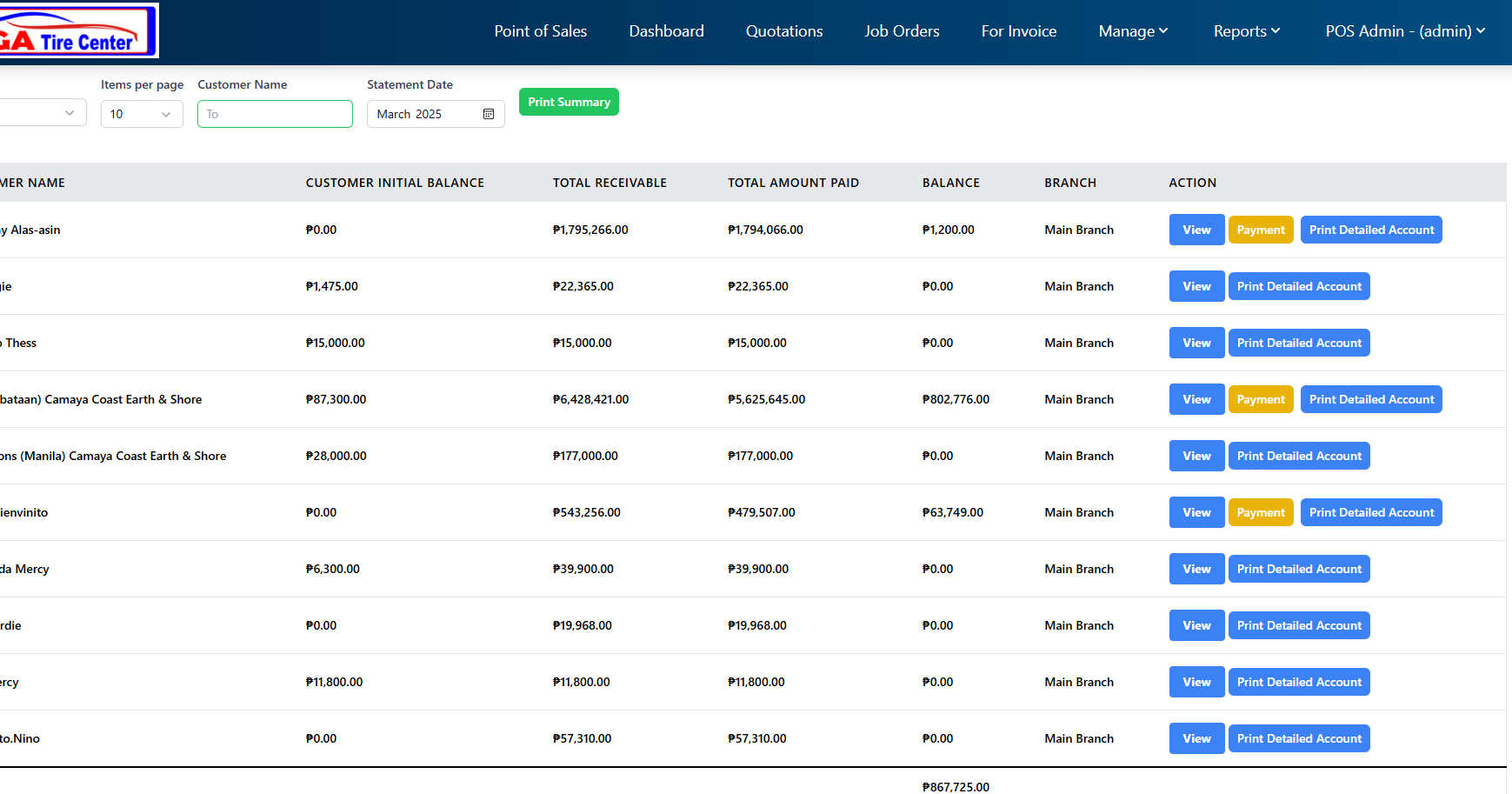The width and height of the screenshot is (1512, 794).
Task: Expand the Items per page dropdown
Action: click(142, 114)
